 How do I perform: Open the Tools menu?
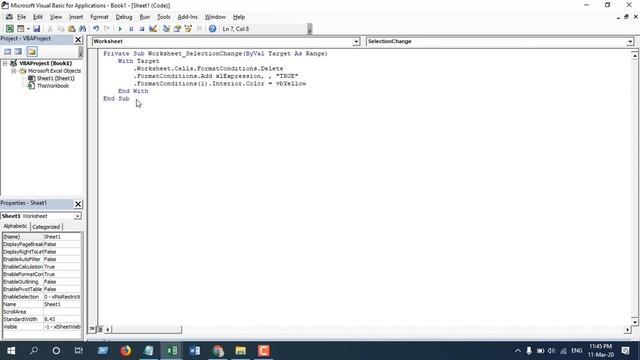pos(164,17)
